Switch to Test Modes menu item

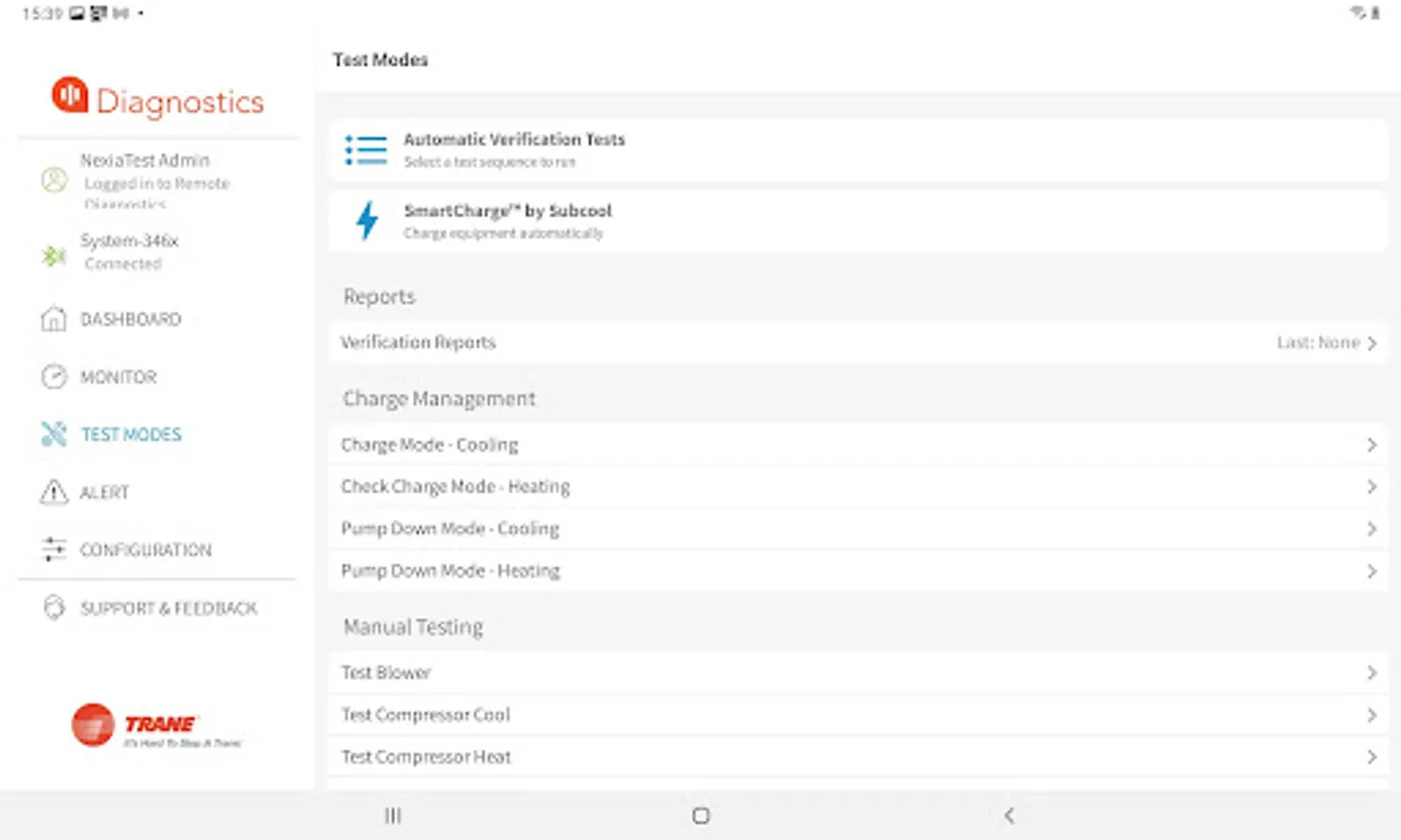[x=131, y=434]
